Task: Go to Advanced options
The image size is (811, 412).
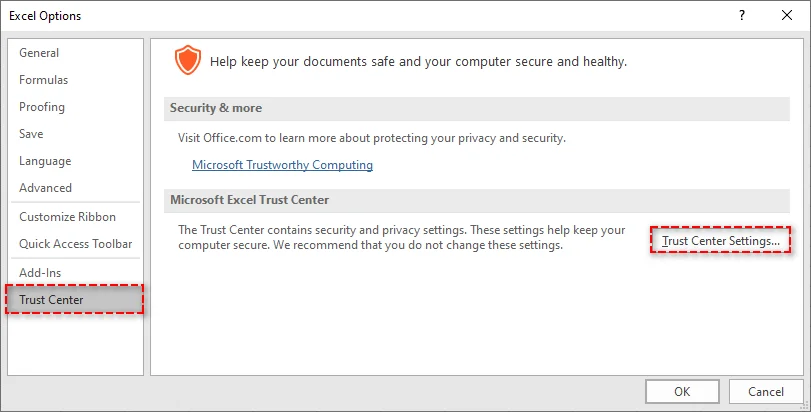Action: [x=46, y=188]
